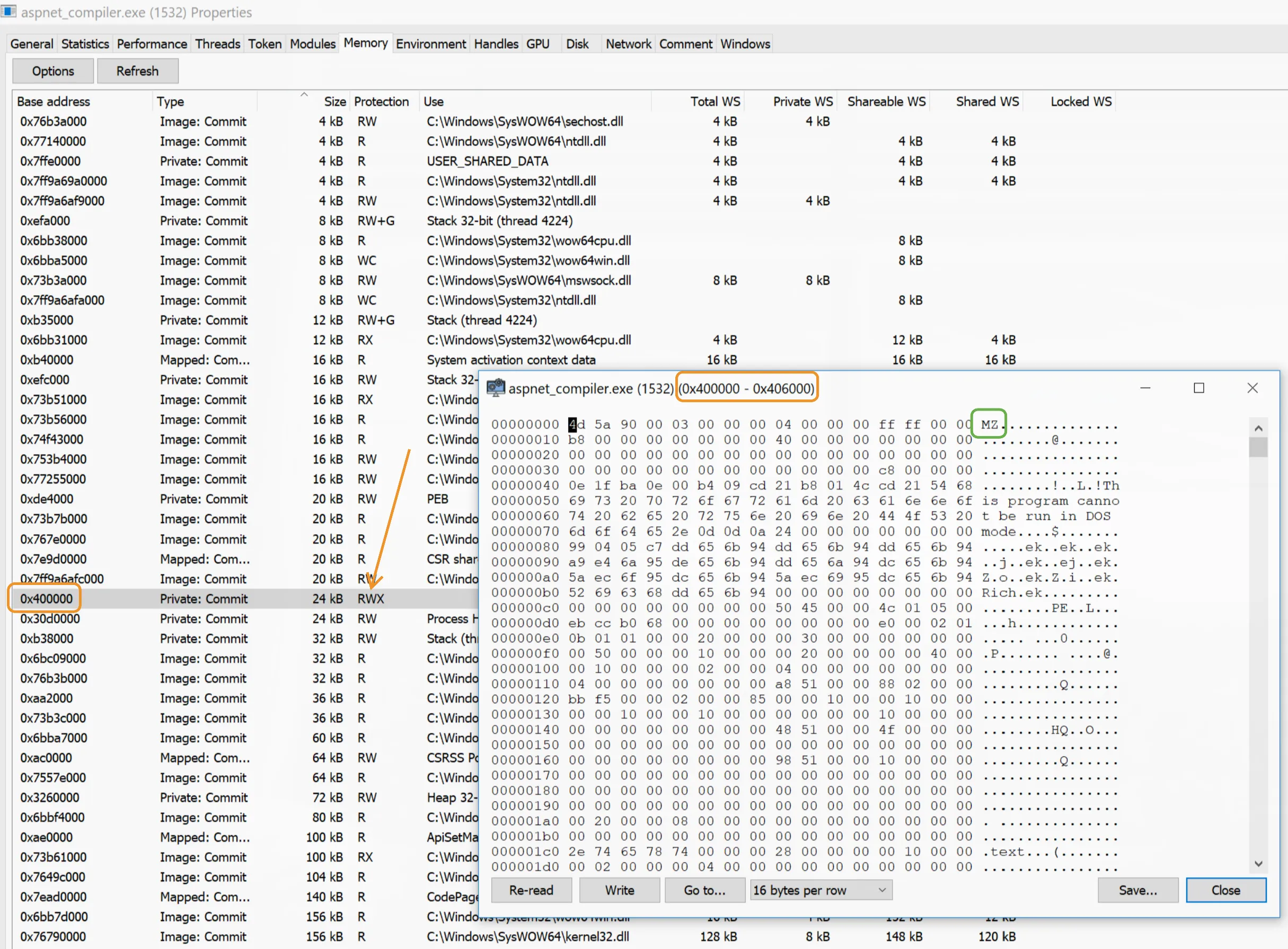The height and width of the screenshot is (949, 1288).
Task: Click the Write button in hex viewer
Action: (619, 890)
